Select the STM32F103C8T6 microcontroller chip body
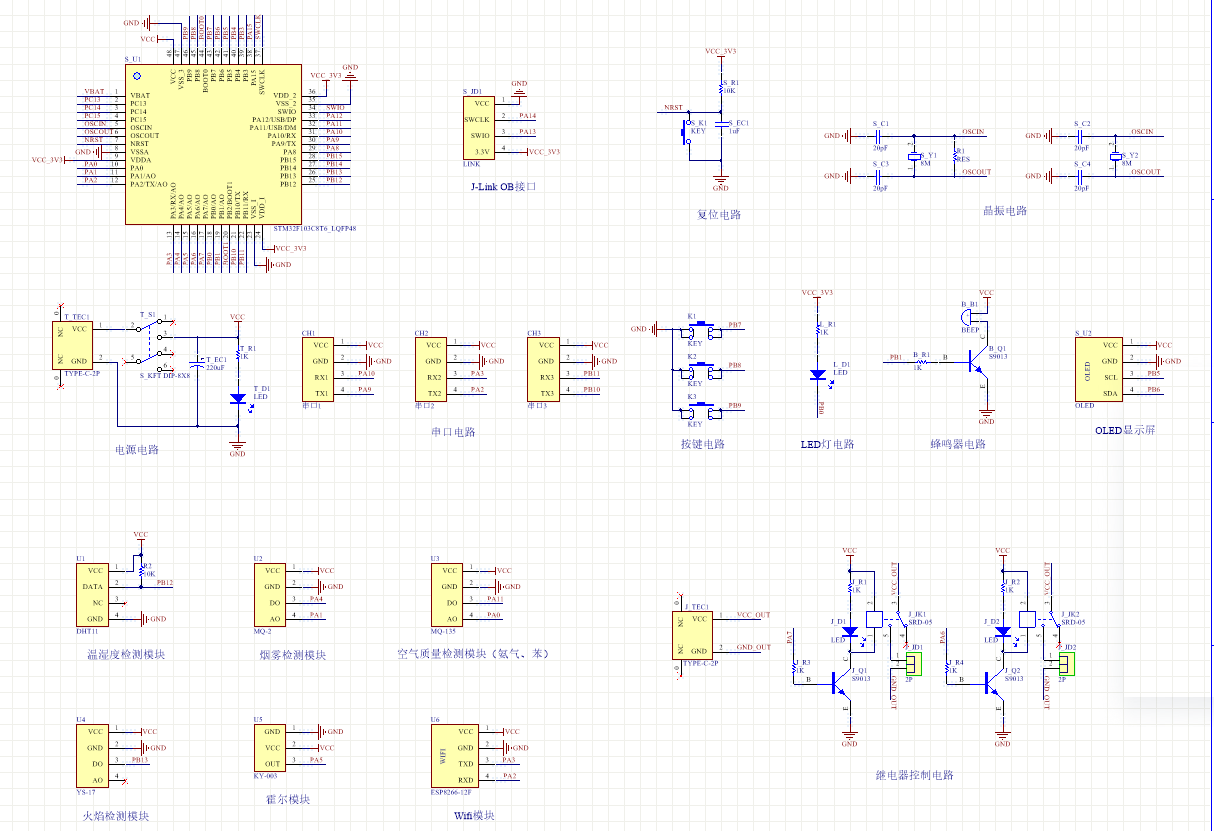The width and height of the screenshot is (1214, 831). point(212,144)
